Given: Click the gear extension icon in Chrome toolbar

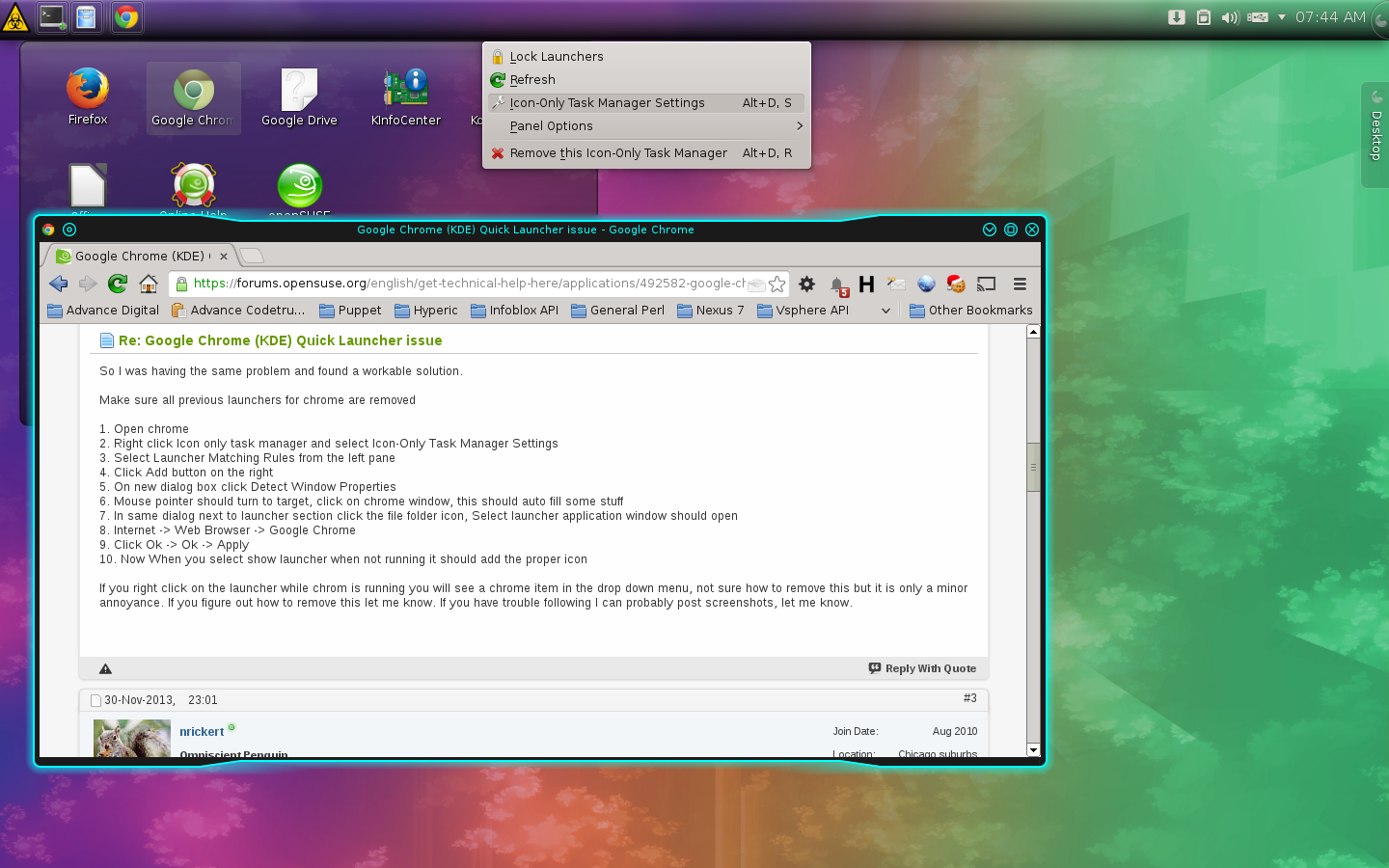Looking at the screenshot, I should point(807,284).
